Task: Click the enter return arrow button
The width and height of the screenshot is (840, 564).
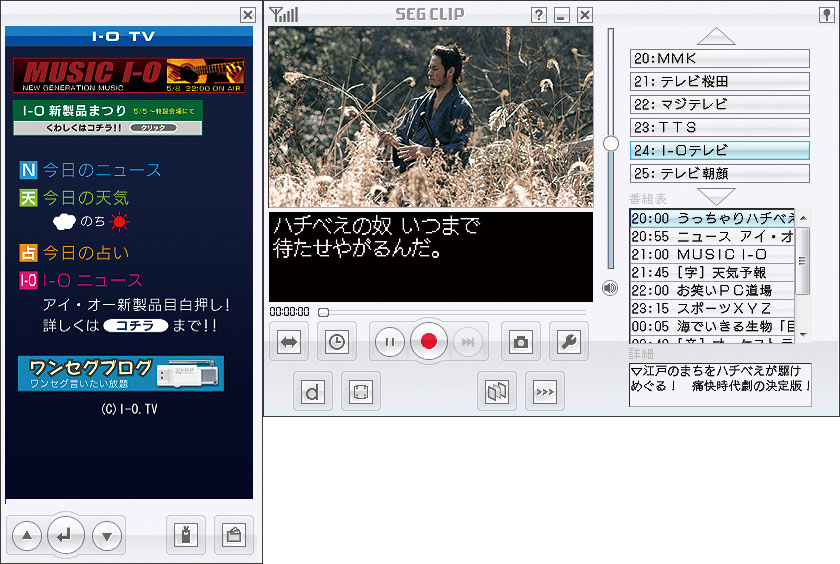Action: click(x=66, y=535)
